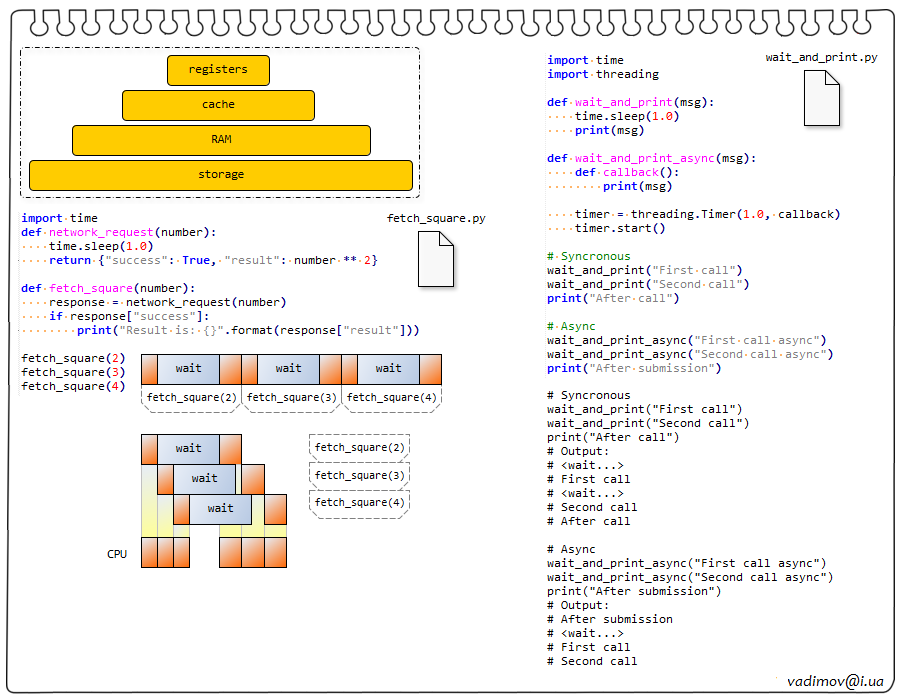Click the wait_and_print.py filename label
The image size is (900, 700).
point(821,58)
